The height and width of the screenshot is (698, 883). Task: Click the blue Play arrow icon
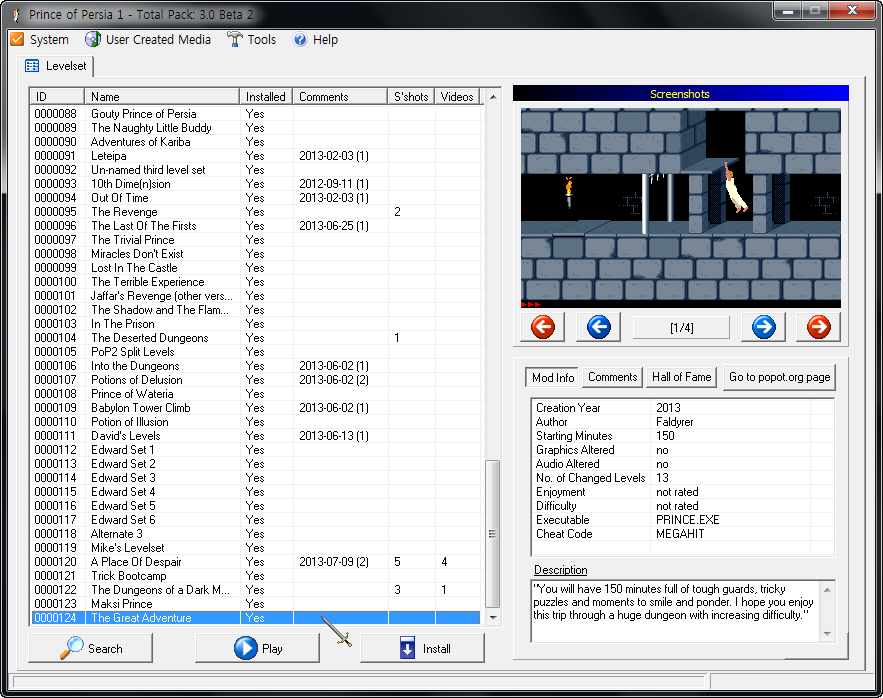coord(246,648)
